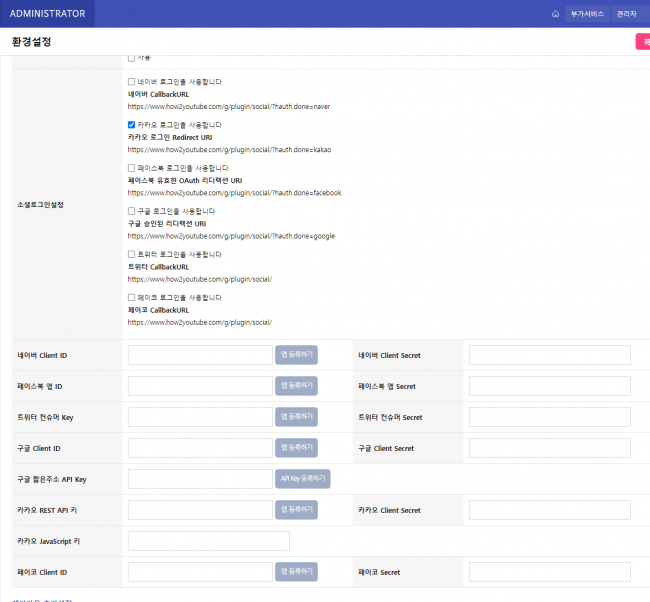Viewport: 650px width, 602px height.
Task: Click the 환경설정 page heading
Action: coord(32,41)
